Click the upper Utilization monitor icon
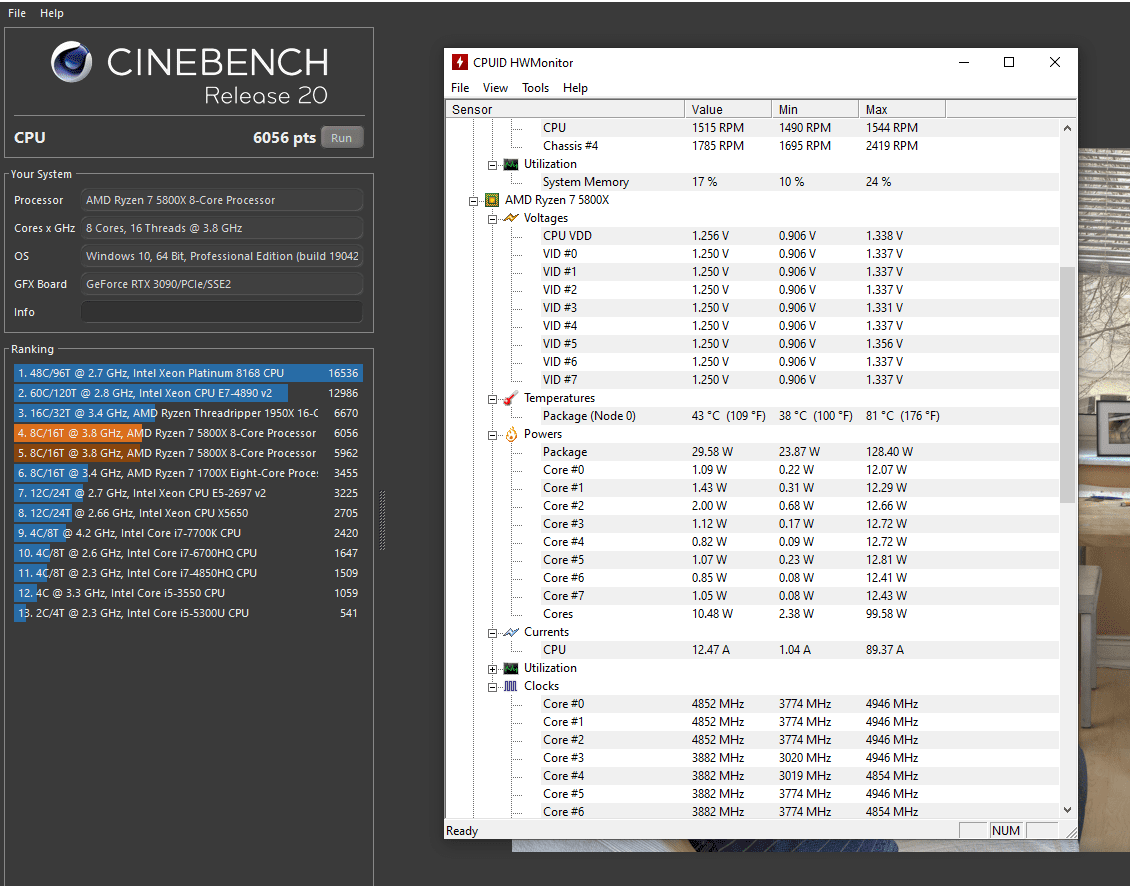This screenshot has width=1130, height=886. [511, 164]
